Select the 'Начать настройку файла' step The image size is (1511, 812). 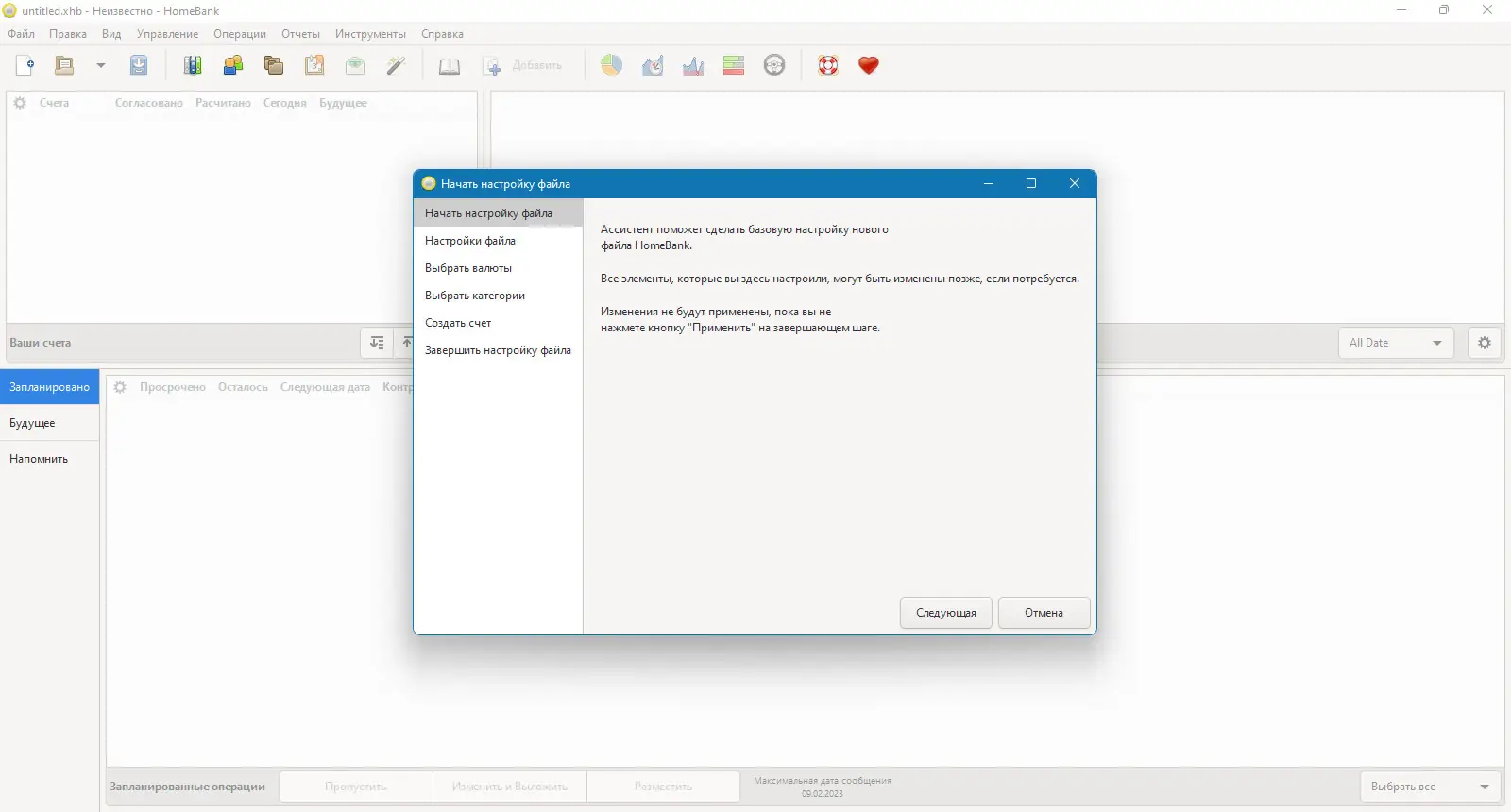pos(499,213)
